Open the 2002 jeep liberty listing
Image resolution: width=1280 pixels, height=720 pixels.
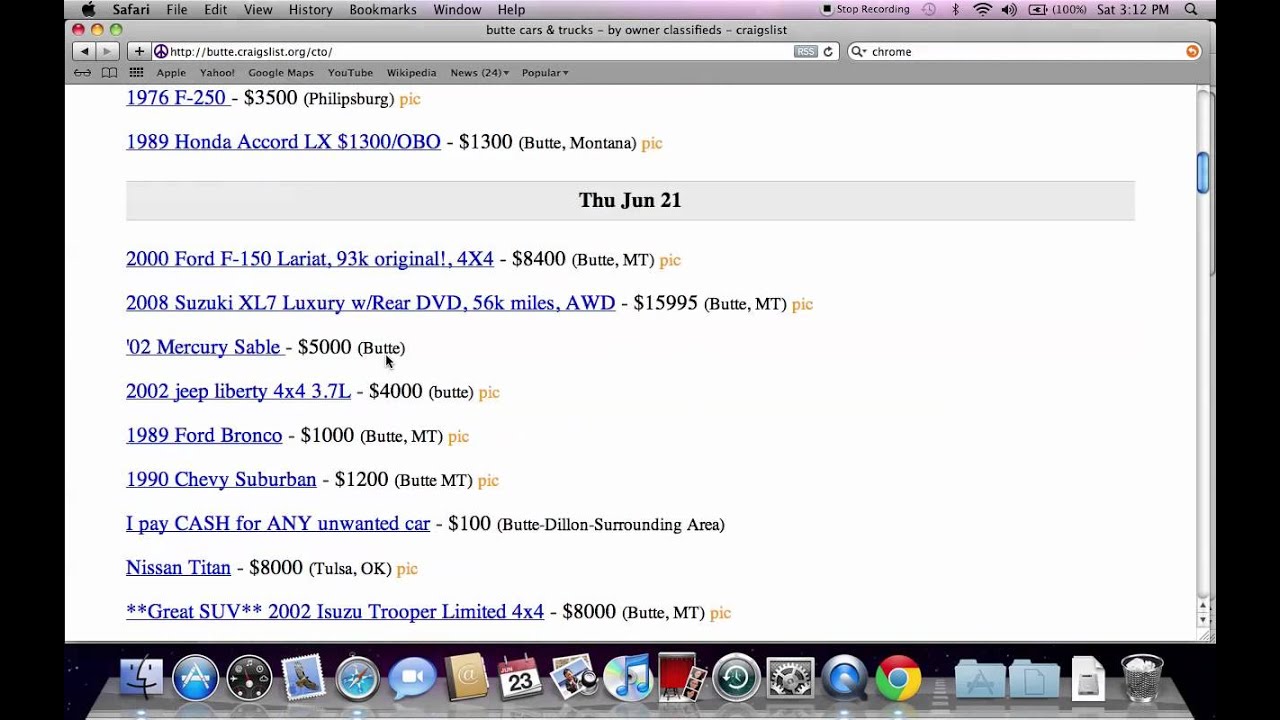[238, 391]
